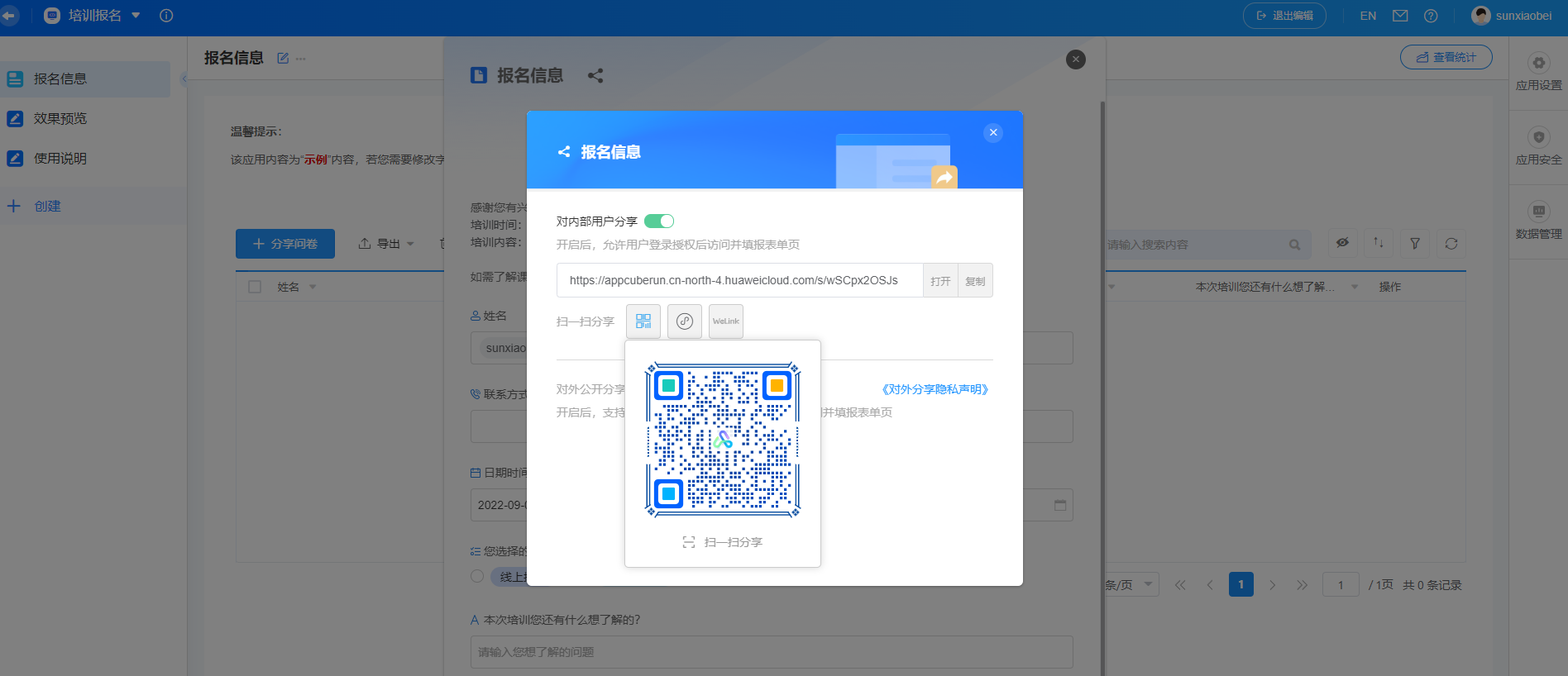Click the app info icon beside 培训报名
This screenshot has width=1568, height=676.
tap(166, 16)
